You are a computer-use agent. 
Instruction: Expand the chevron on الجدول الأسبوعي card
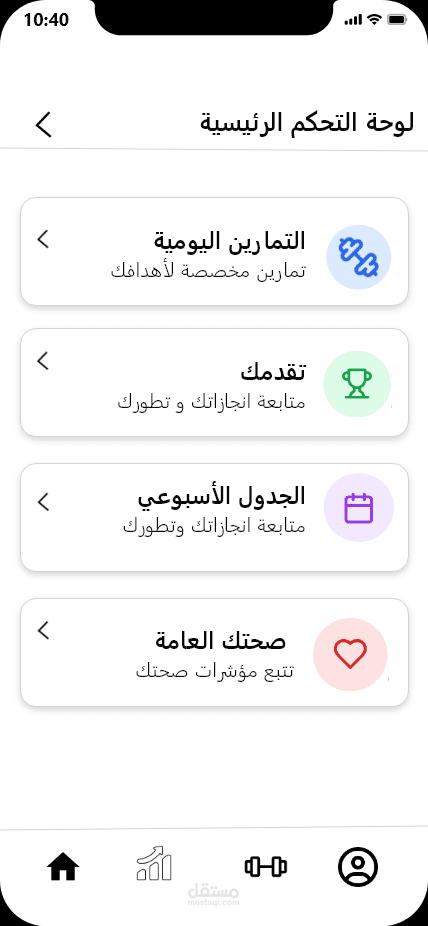click(x=43, y=502)
